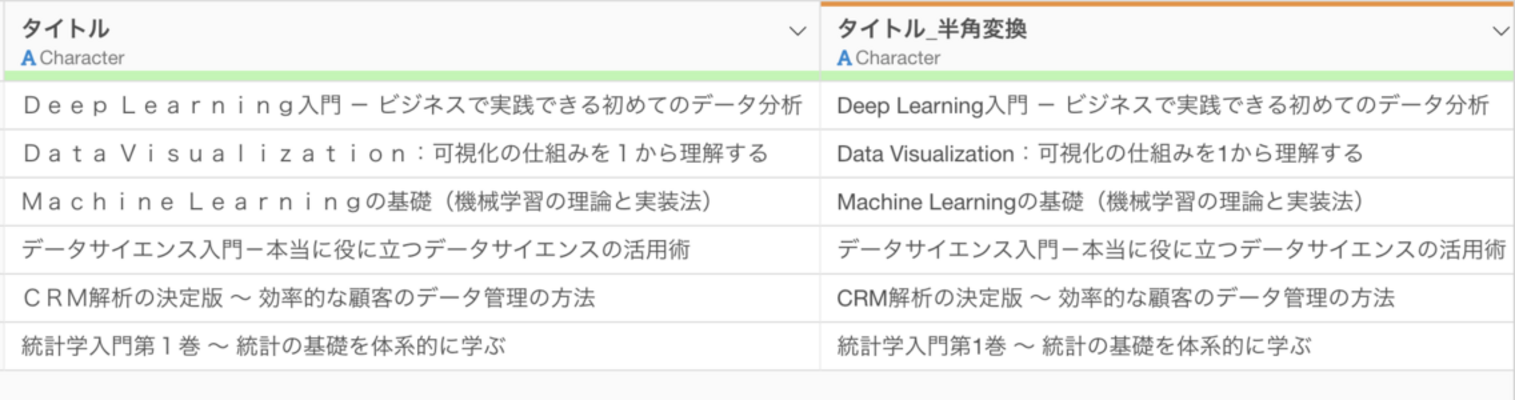This screenshot has height=400, width=1515.
Task: Select half-width CRM解析の決定版 cell
Action: (1115, 297)
